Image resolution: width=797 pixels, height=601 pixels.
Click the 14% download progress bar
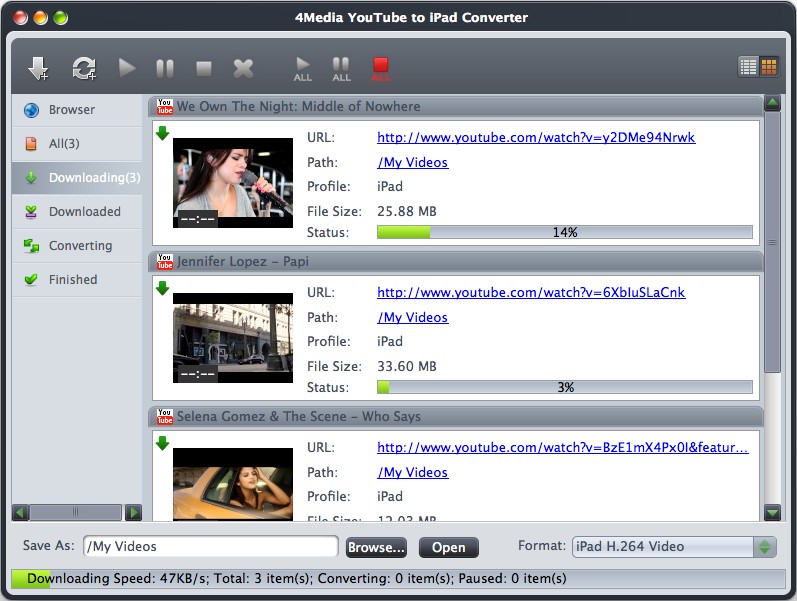[x=564, y=232]
